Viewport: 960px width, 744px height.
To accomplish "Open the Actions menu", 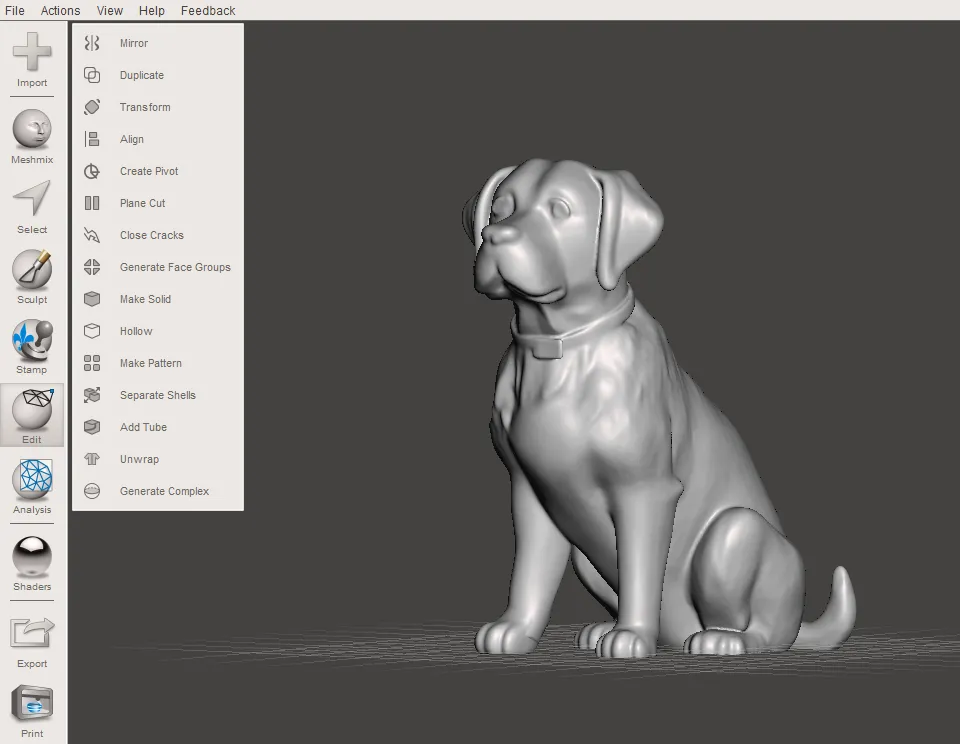I will point(60,10).
